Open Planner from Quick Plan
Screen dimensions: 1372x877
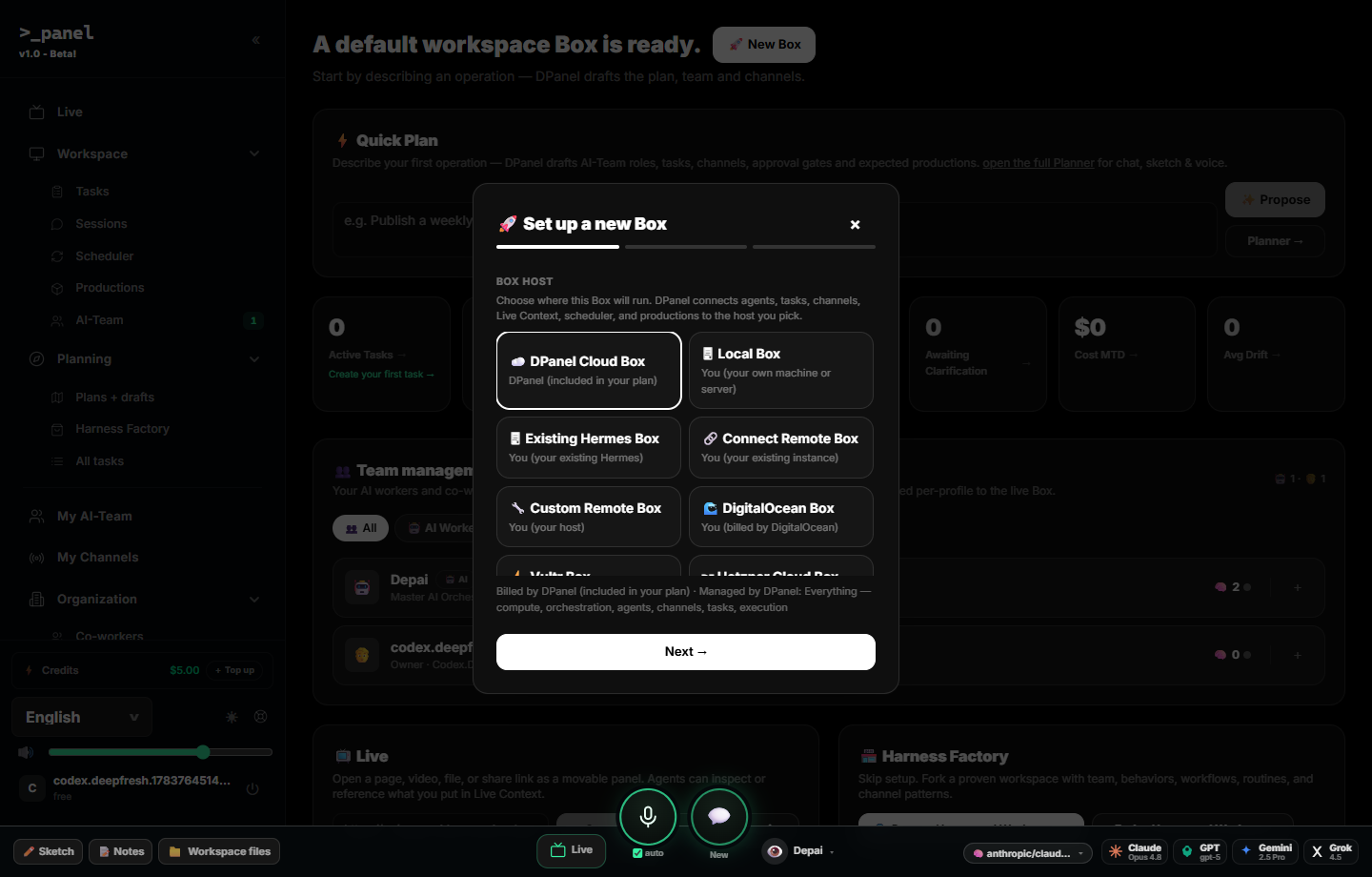point(1275,241)
